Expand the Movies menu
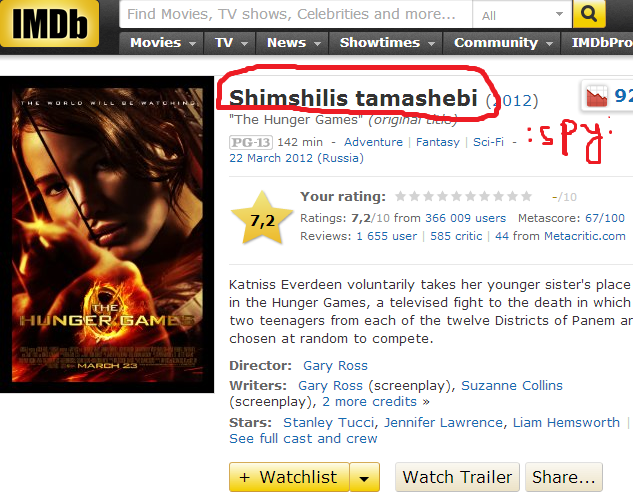Screen dimensions: 633x503 point(162,43)
